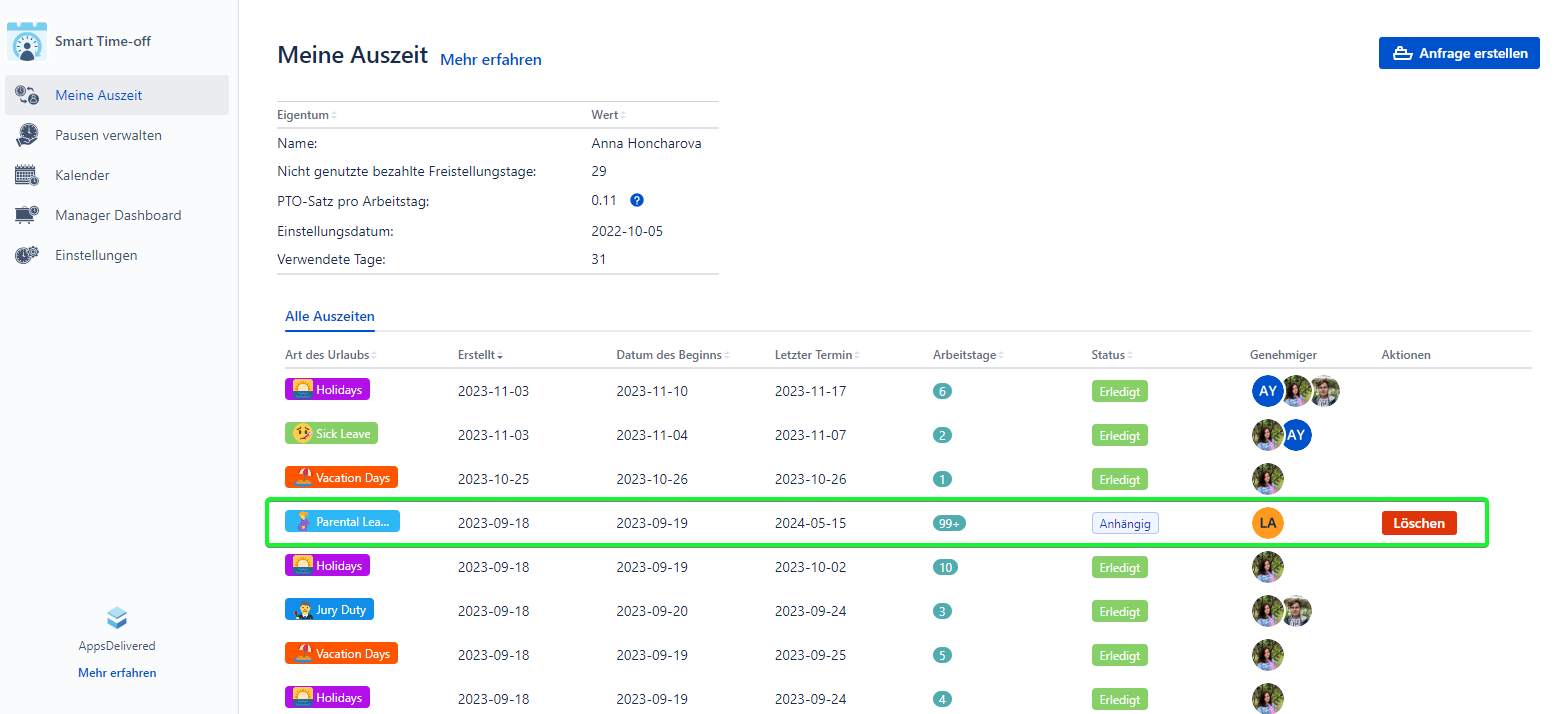Click the AppsDelivered logo icon
Viewport: 1556px width, 714px height.
point(117,618)
